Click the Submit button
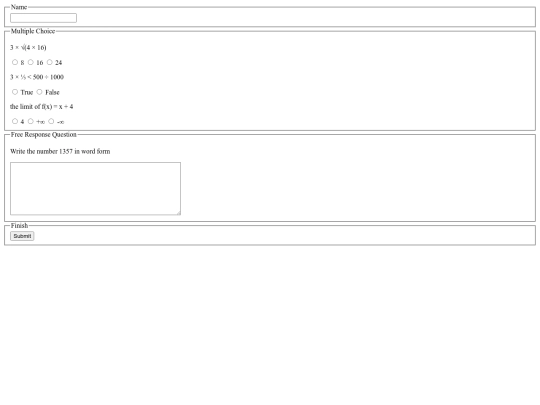Screen dimensions: 540x405 click(x=22, y=236)
